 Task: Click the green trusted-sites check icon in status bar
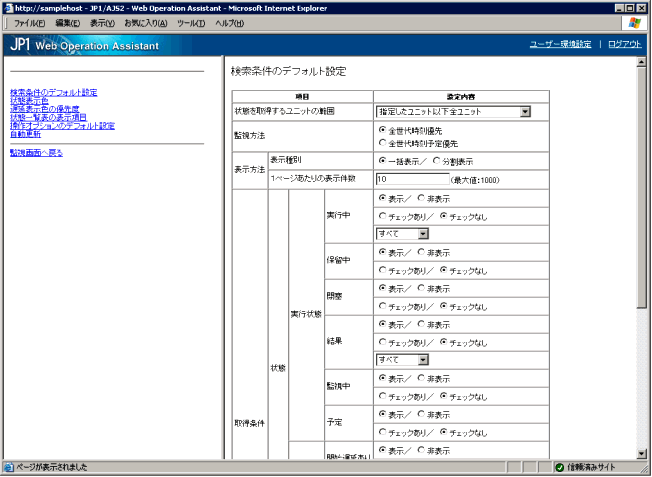pos(560,467)
